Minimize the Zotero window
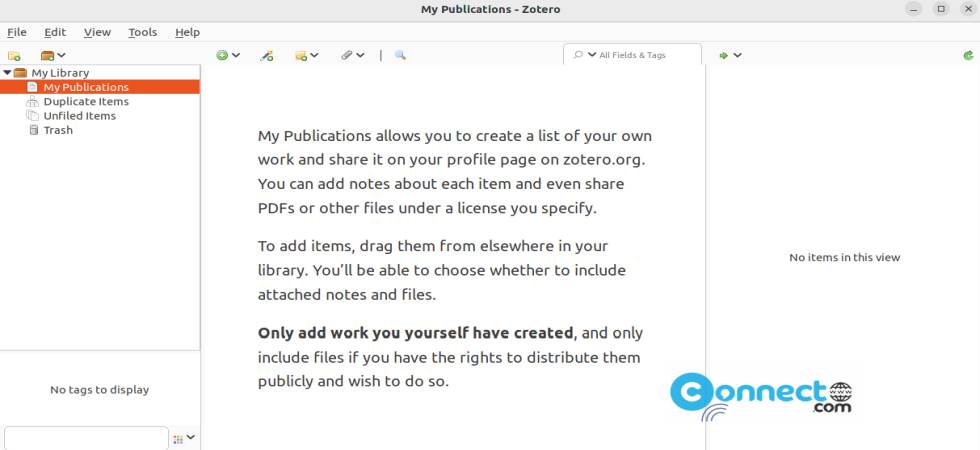 [914, 9]
